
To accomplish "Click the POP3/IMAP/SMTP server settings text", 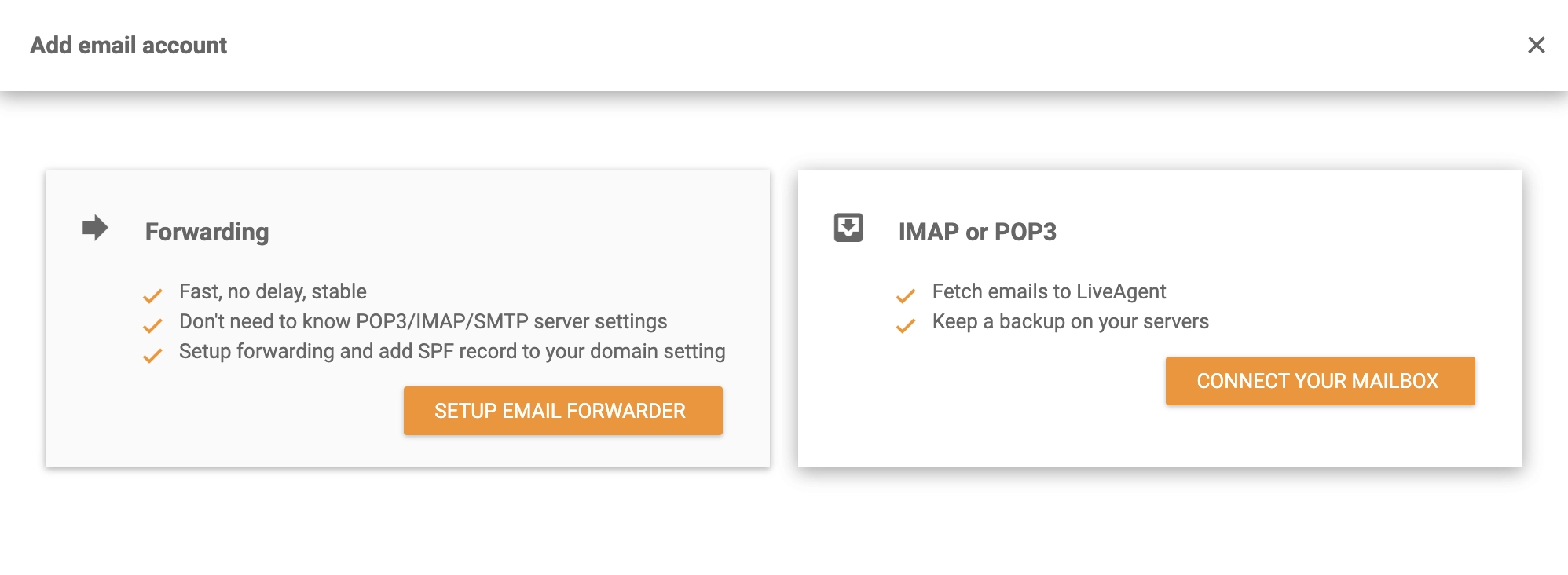I will [x=423, y=321].
